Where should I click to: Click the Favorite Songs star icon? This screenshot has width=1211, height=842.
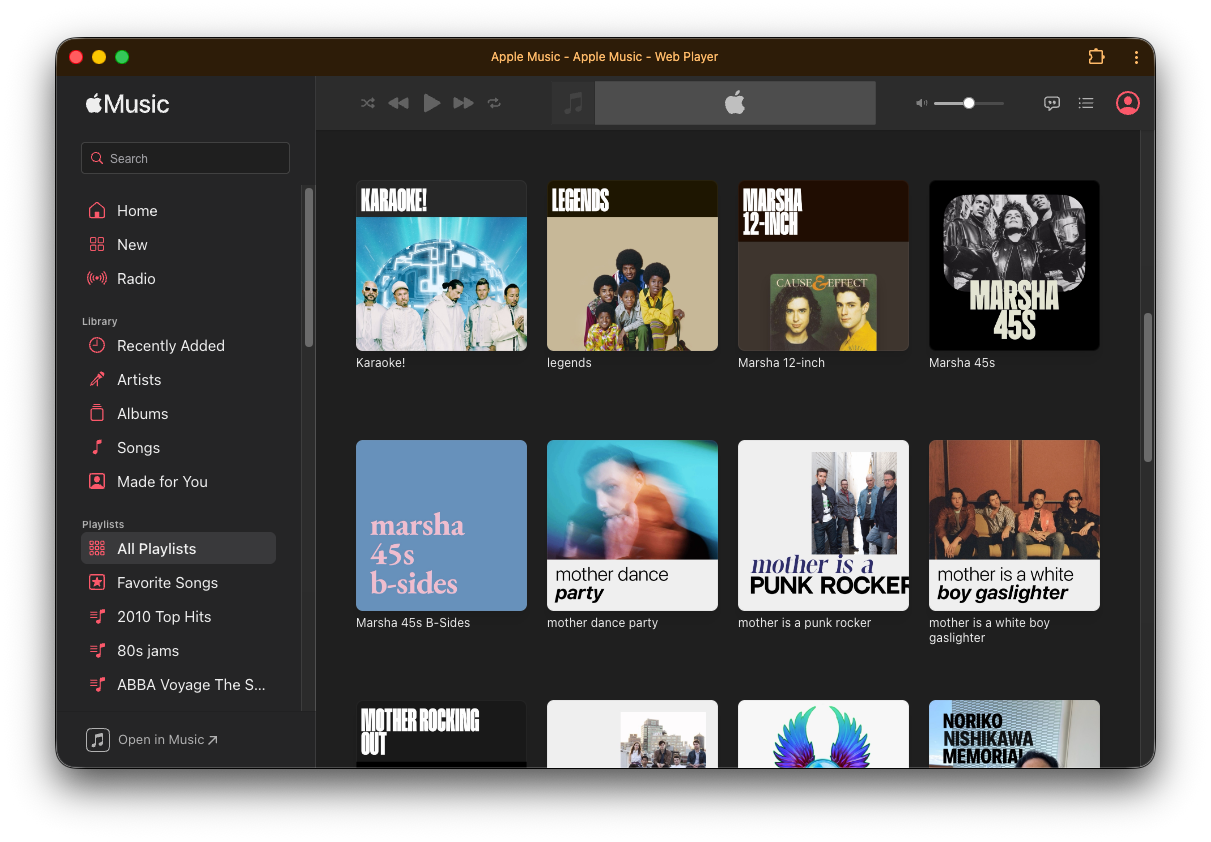(x=97, y=583)
